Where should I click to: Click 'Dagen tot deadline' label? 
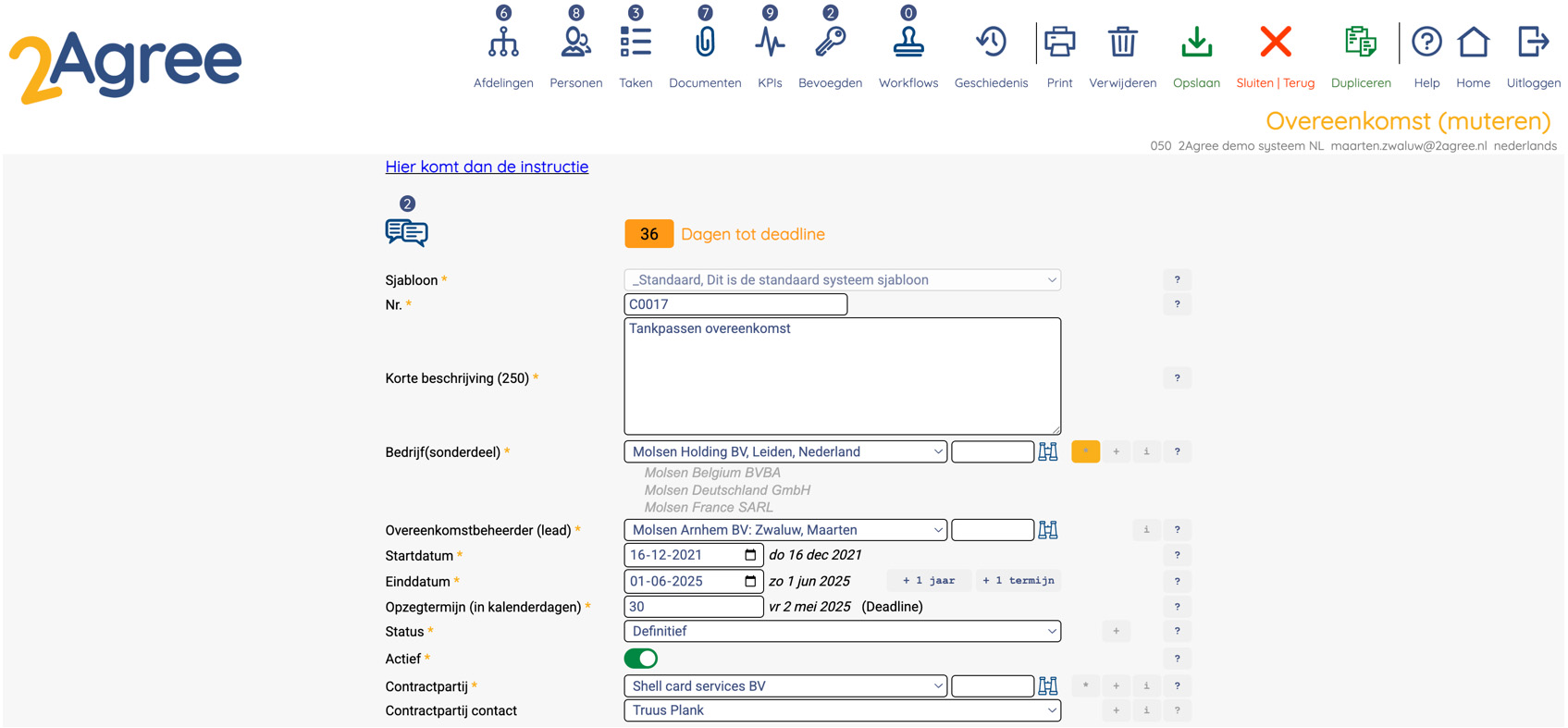tap(753, 234)
